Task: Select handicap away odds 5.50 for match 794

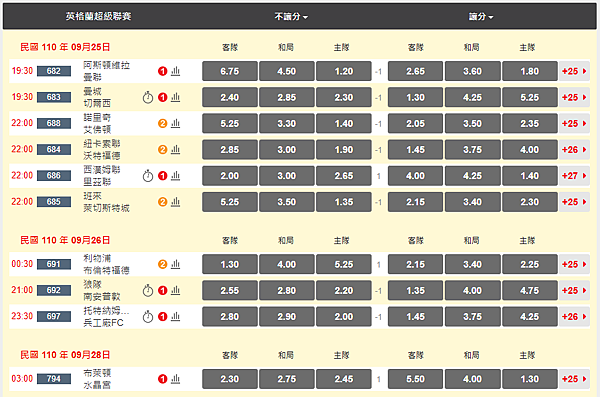Action: coord(415,379)
